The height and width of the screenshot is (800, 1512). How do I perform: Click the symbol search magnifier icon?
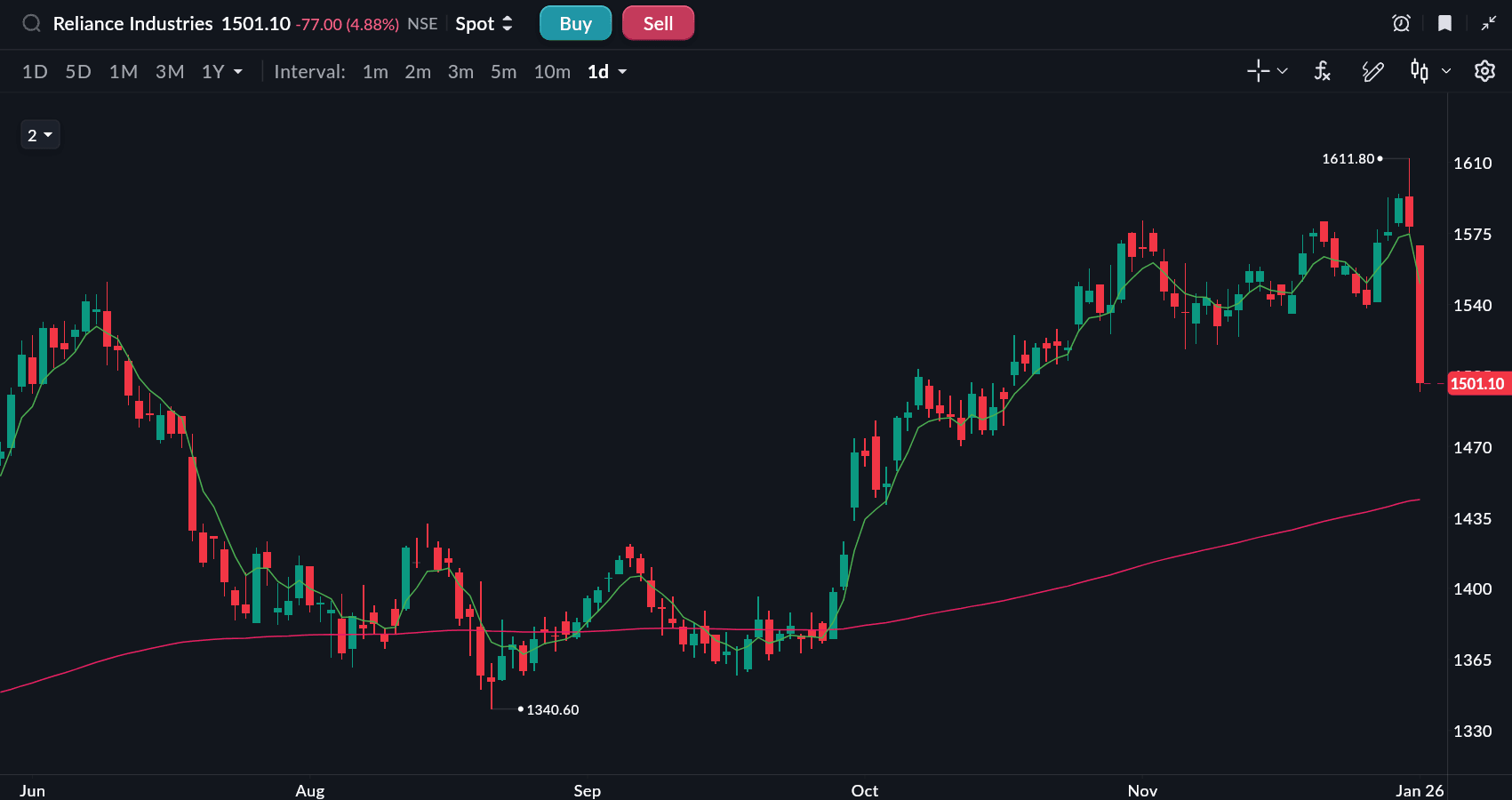(31, 24)
